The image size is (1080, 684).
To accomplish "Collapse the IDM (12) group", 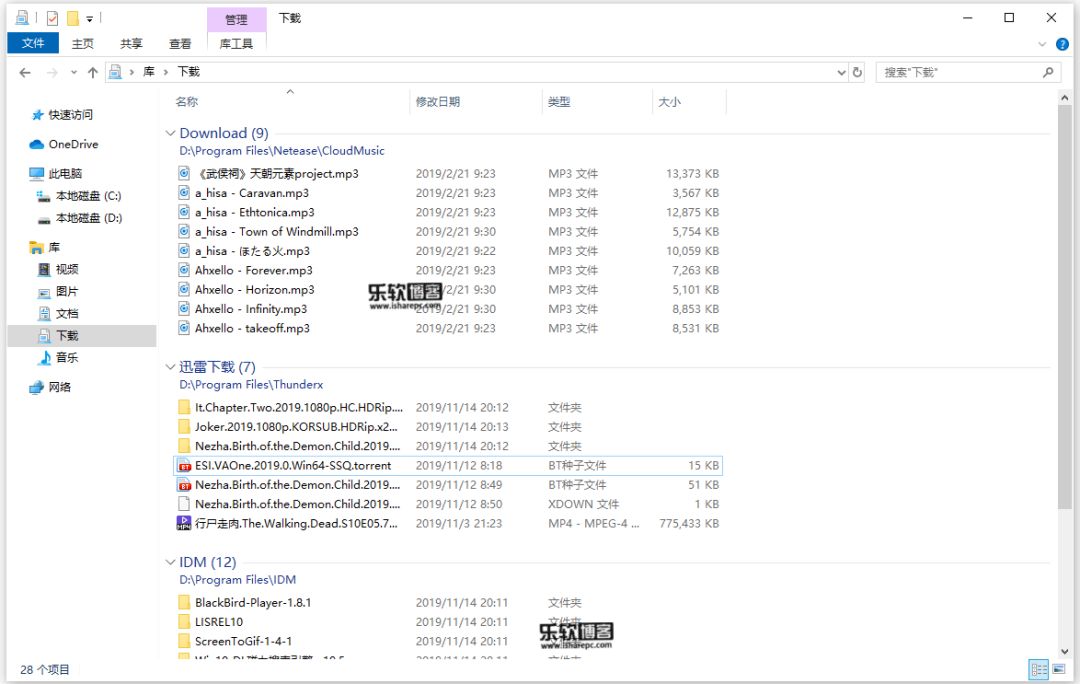I will 170,563.
